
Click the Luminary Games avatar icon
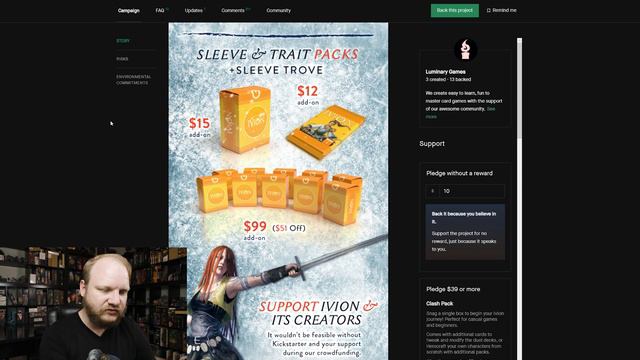tap(466, 49)
